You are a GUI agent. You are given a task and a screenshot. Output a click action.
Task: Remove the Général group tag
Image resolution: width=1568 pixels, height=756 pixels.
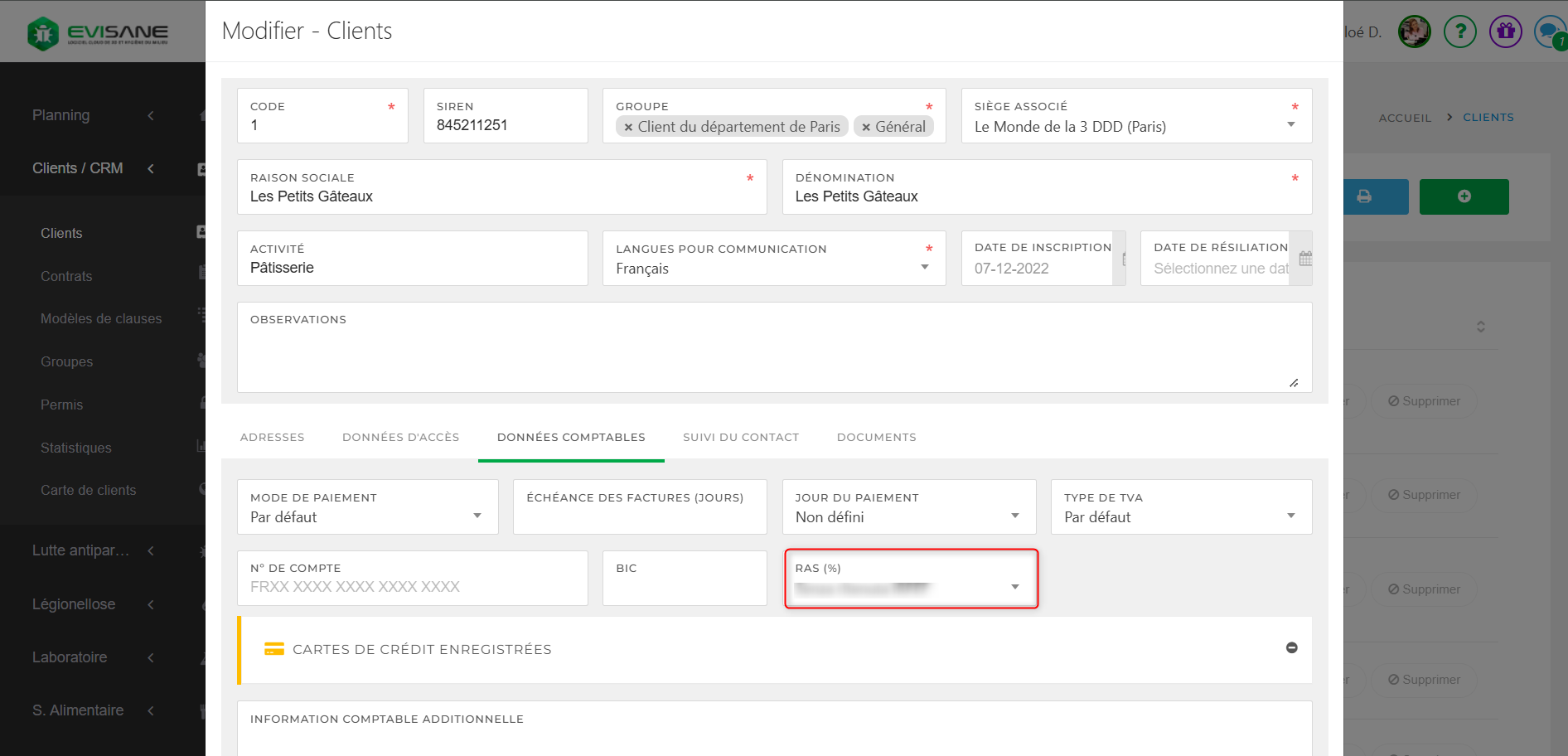[x=866, y=128]
